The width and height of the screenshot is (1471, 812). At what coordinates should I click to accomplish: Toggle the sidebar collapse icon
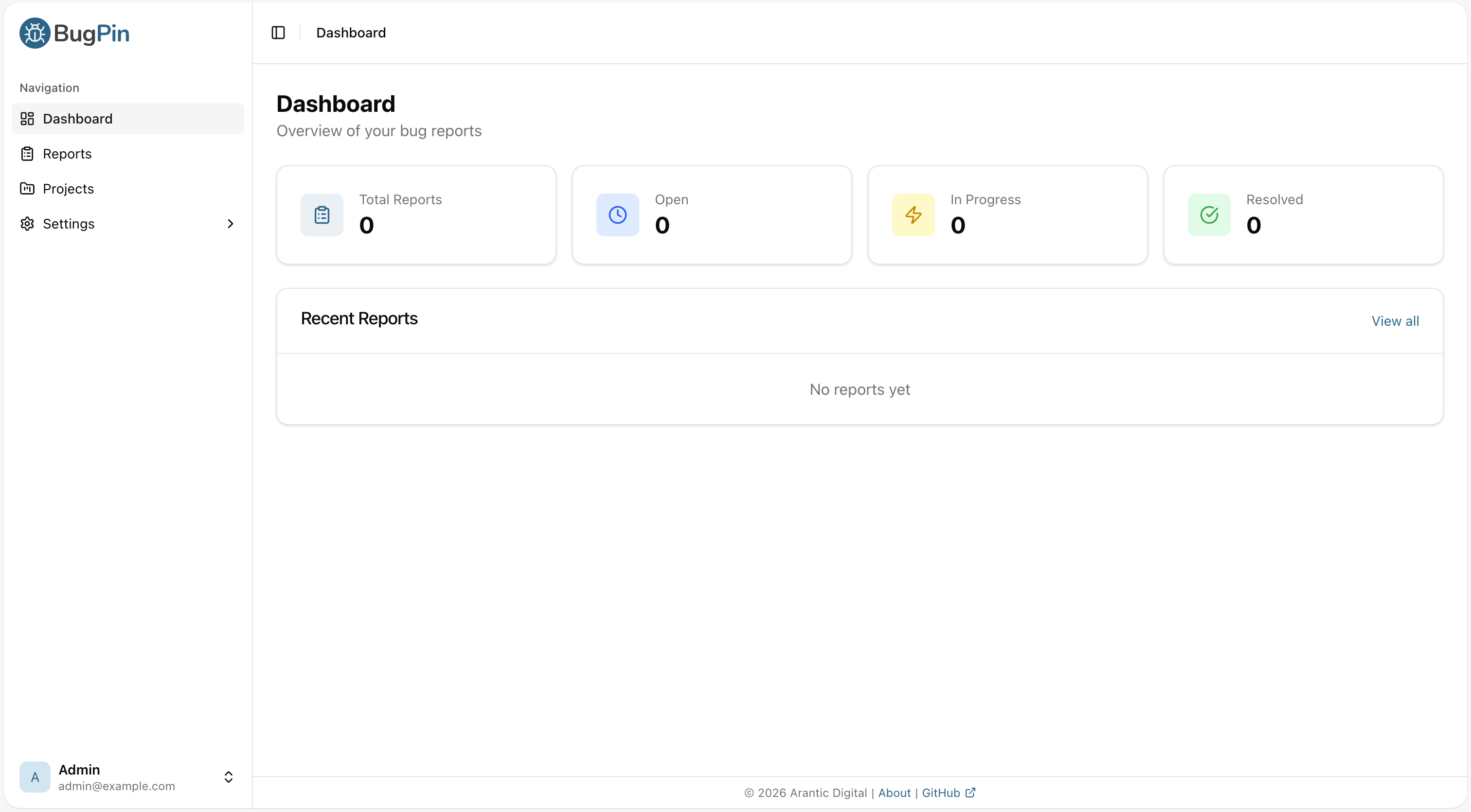click(x=278, y=33)
